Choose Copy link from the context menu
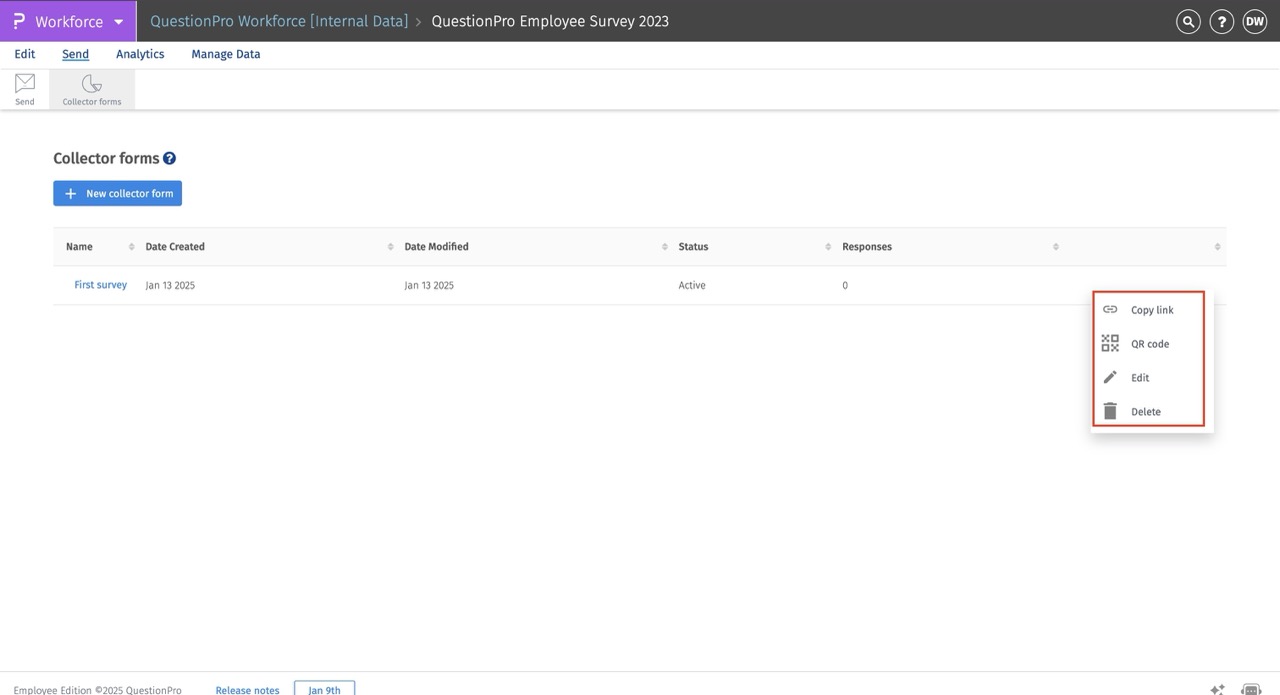This screenshot has height=695, width=1280. (x=1148, y=310)
